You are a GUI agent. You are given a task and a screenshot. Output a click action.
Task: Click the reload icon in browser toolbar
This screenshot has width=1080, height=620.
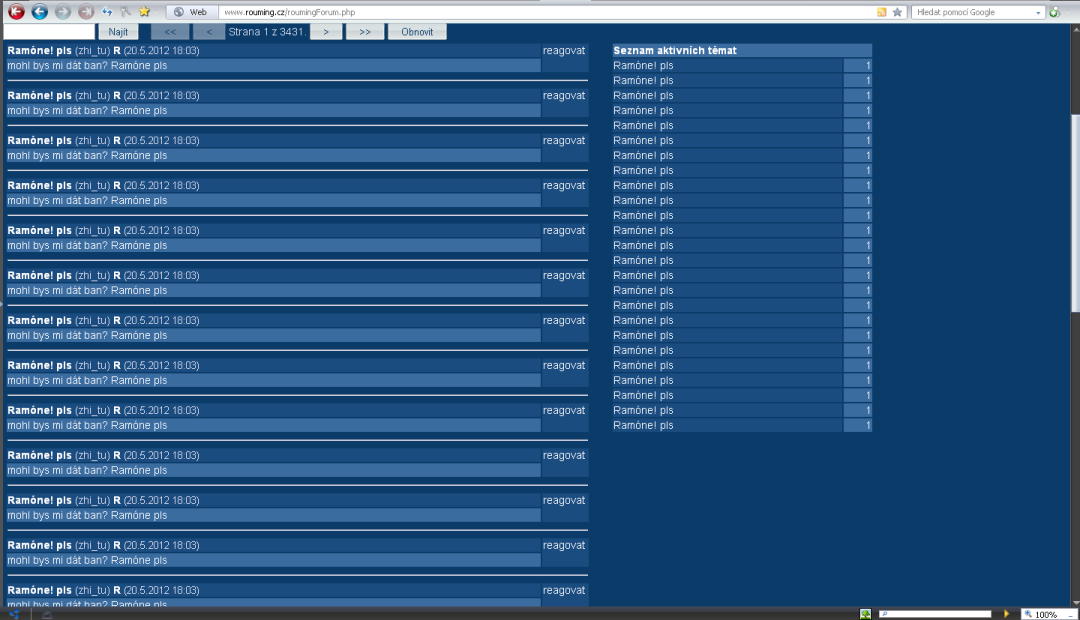(x=107, y=12)
